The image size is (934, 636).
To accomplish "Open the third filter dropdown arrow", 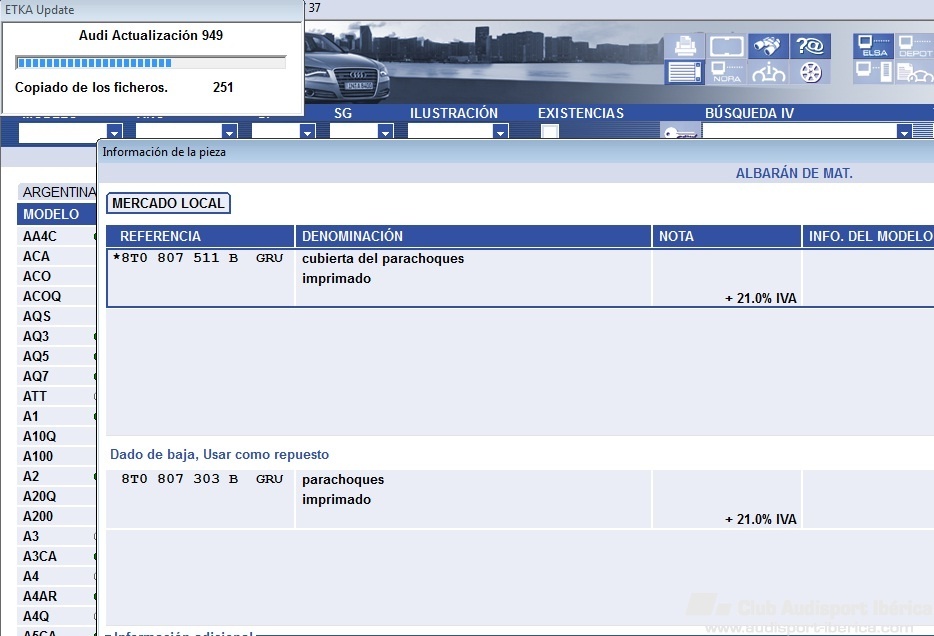I will tap(307, 131).
